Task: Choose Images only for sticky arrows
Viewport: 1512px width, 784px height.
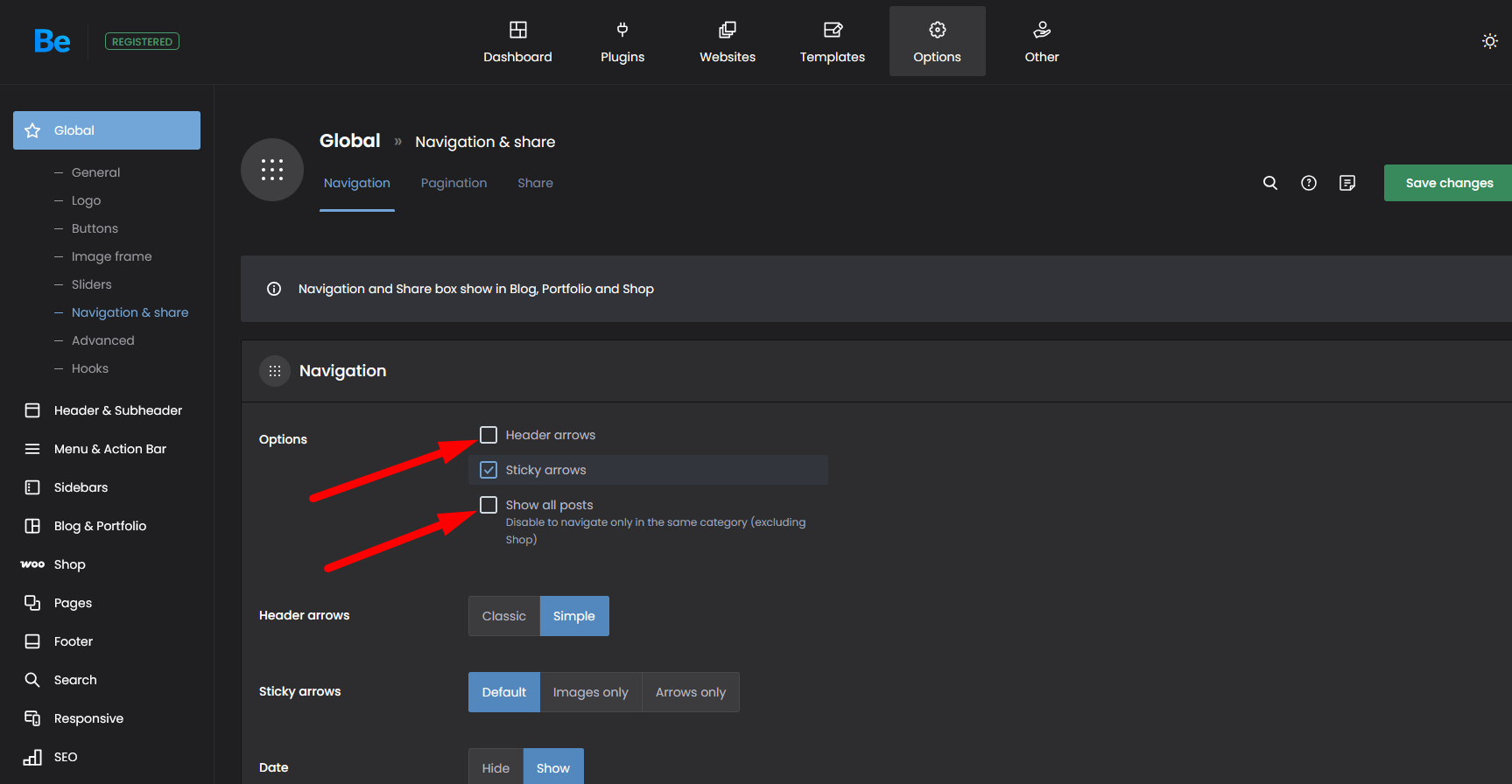Action: [x=590, y=692]
